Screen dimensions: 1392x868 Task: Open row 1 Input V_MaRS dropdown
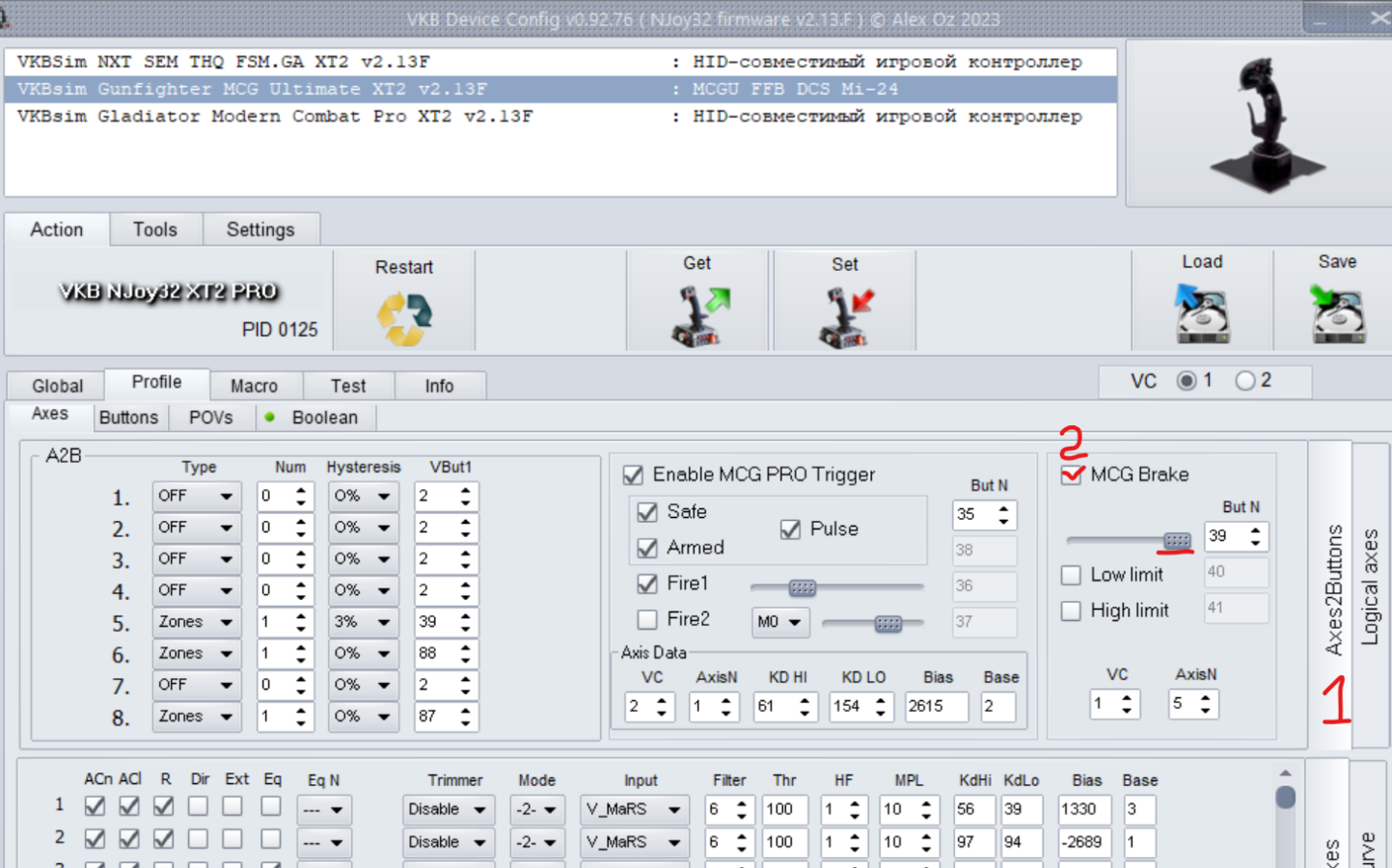point(634,809)
